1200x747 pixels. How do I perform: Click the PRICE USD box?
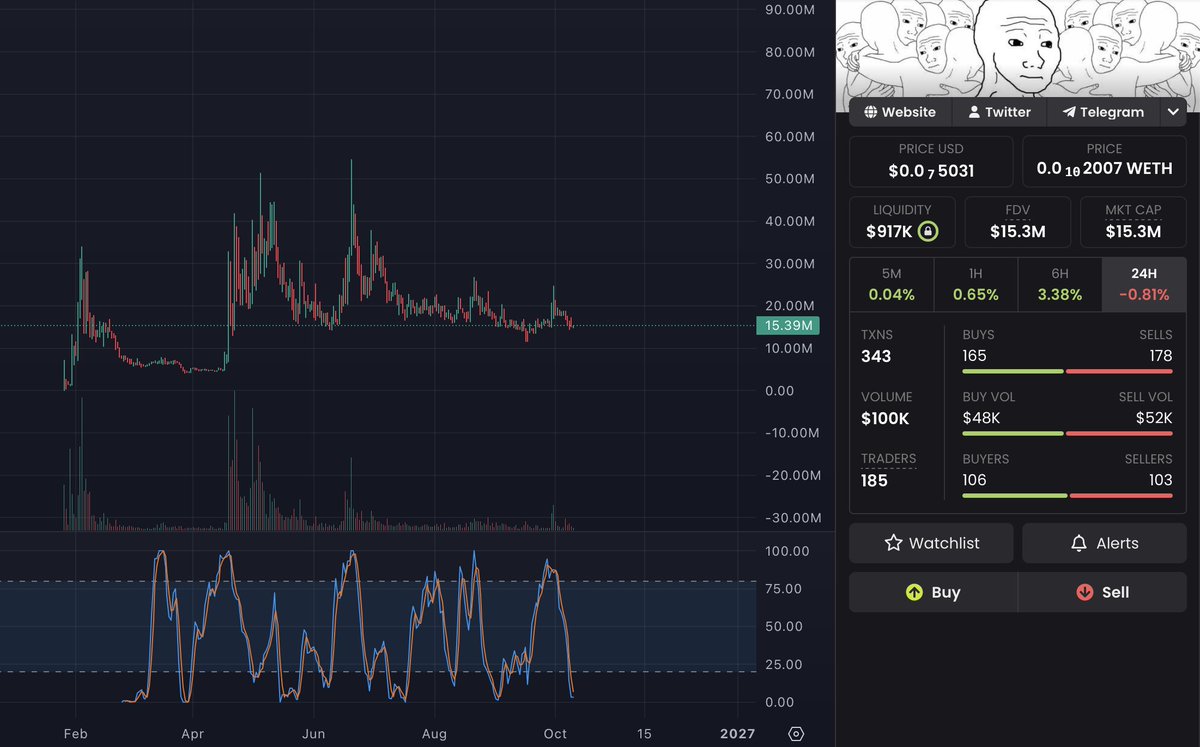[x=931, y=161]
